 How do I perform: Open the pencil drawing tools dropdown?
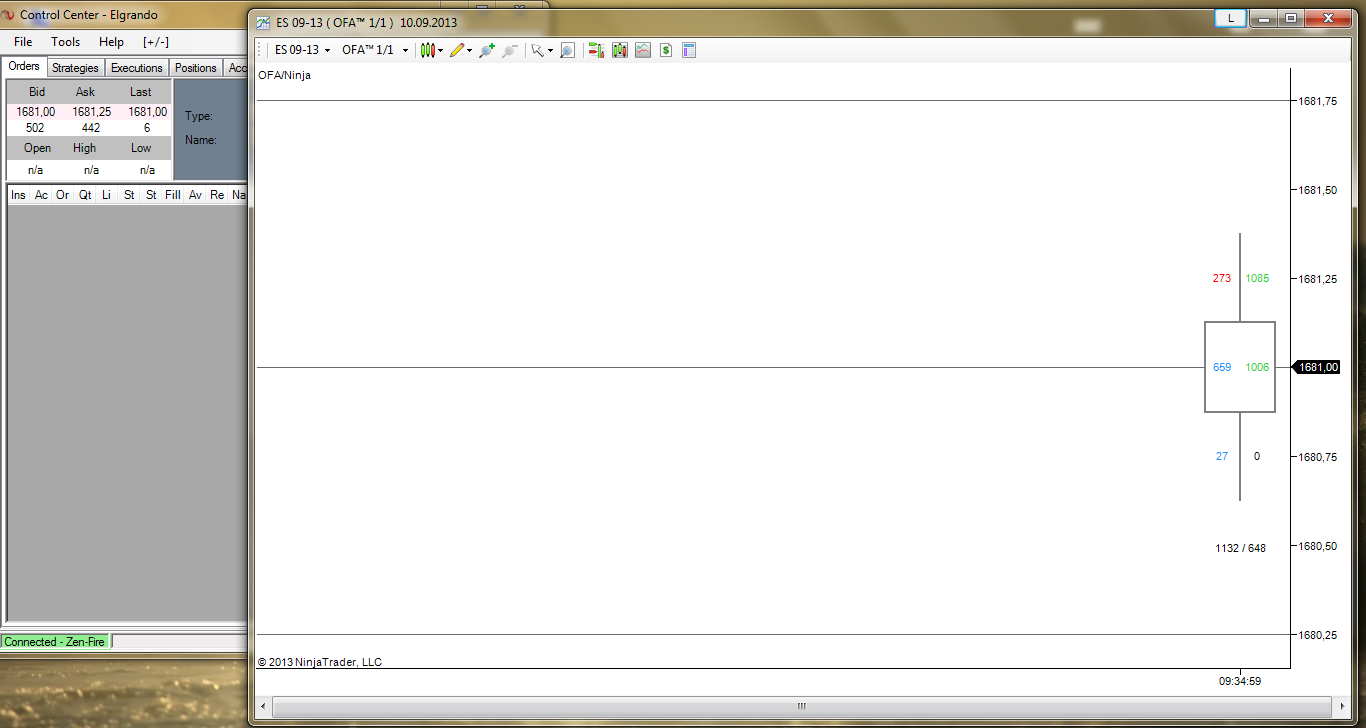click(461, 50)
